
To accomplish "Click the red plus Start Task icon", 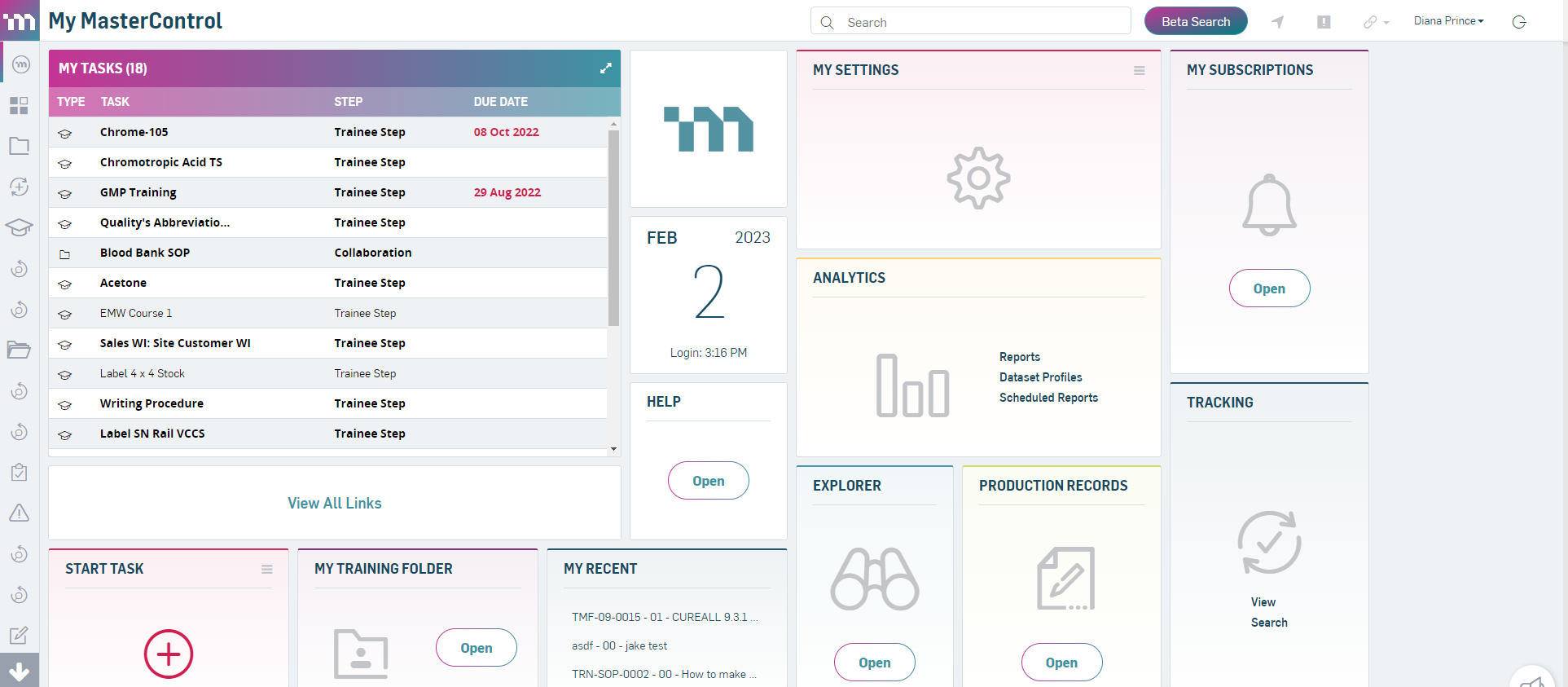I will [x=169, y=654].
